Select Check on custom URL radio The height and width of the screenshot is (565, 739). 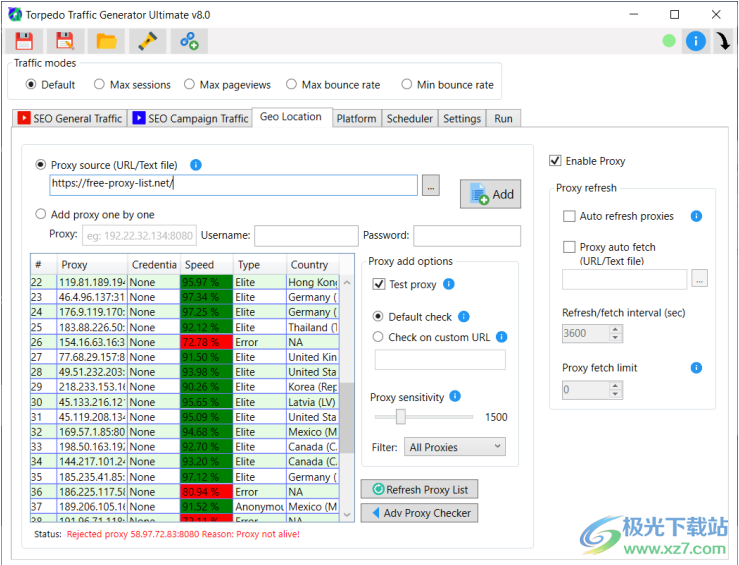click(378, 337)
